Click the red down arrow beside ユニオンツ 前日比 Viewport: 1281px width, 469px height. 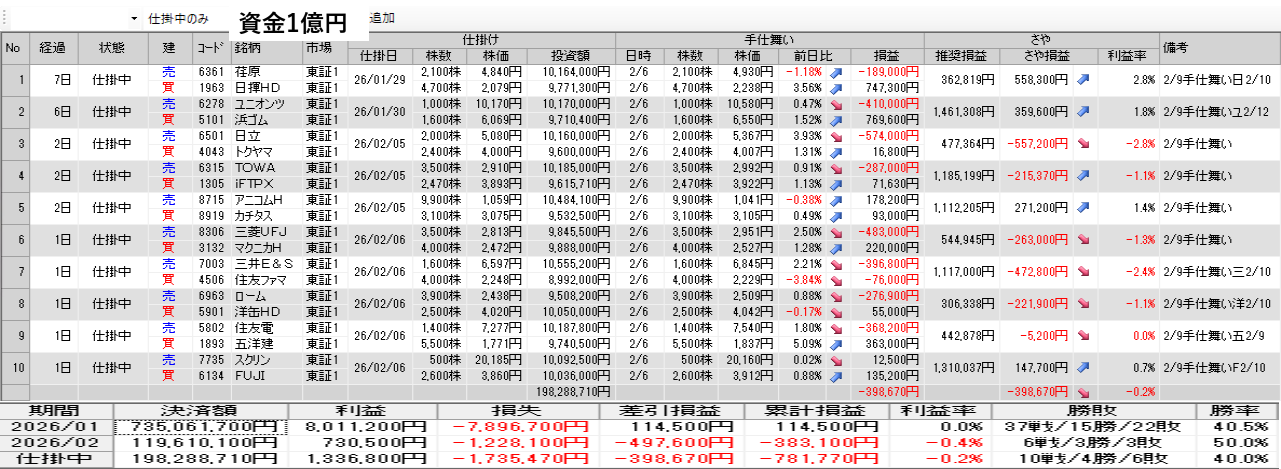pos(835,104)
